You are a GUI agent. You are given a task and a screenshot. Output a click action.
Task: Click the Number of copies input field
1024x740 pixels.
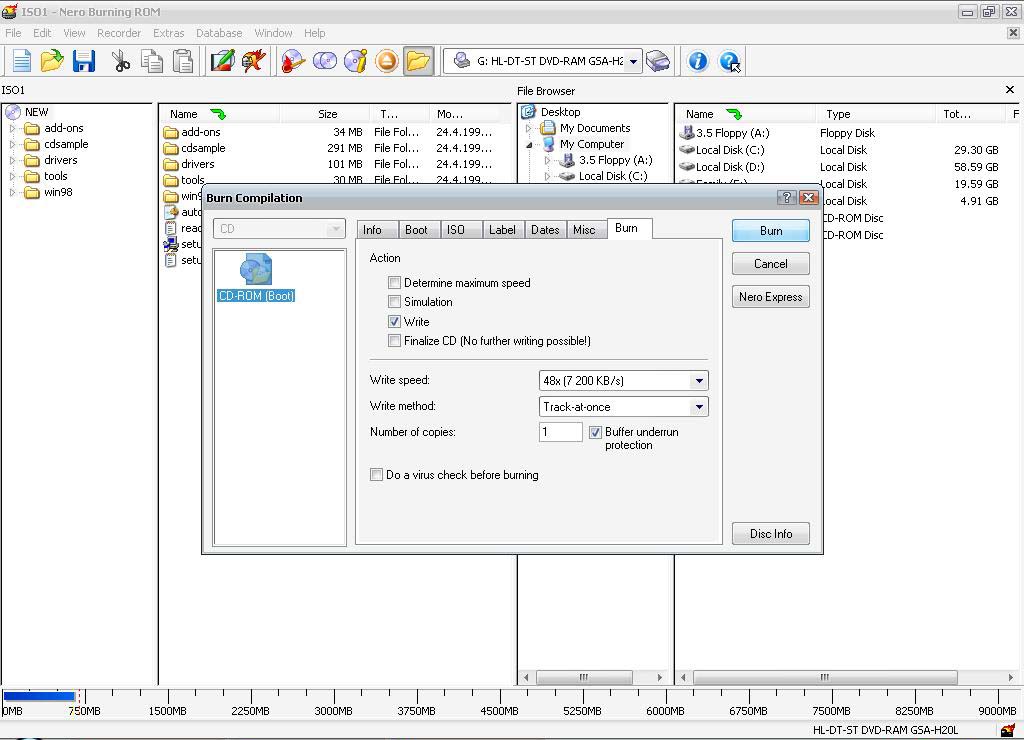560,432
